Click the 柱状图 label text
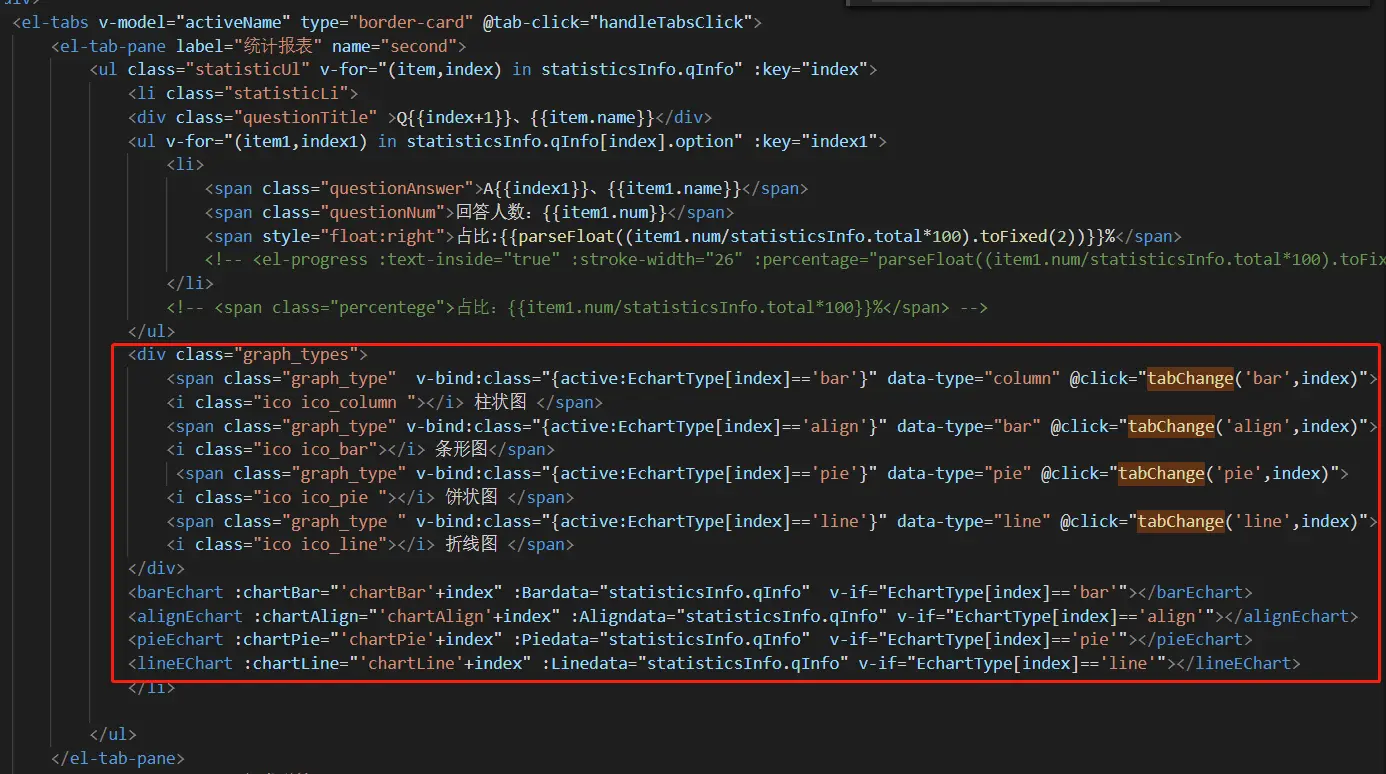This screenshot has width=1386, height=774. [x=500, y=402]
